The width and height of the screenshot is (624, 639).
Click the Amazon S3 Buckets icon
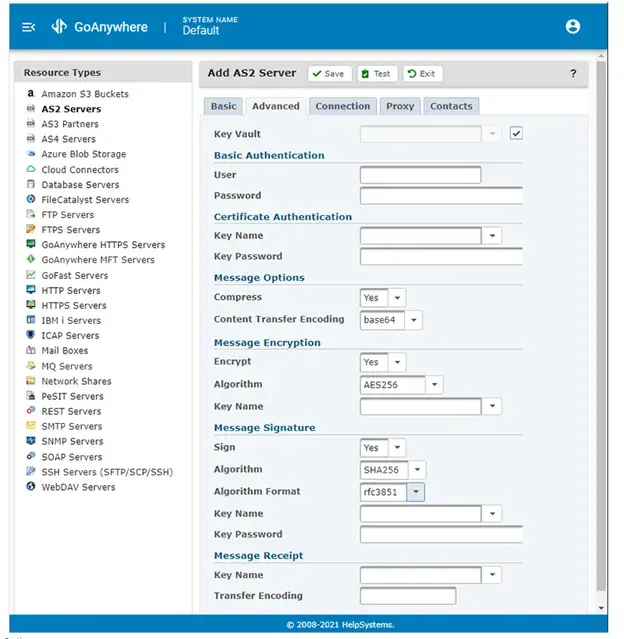31,94
